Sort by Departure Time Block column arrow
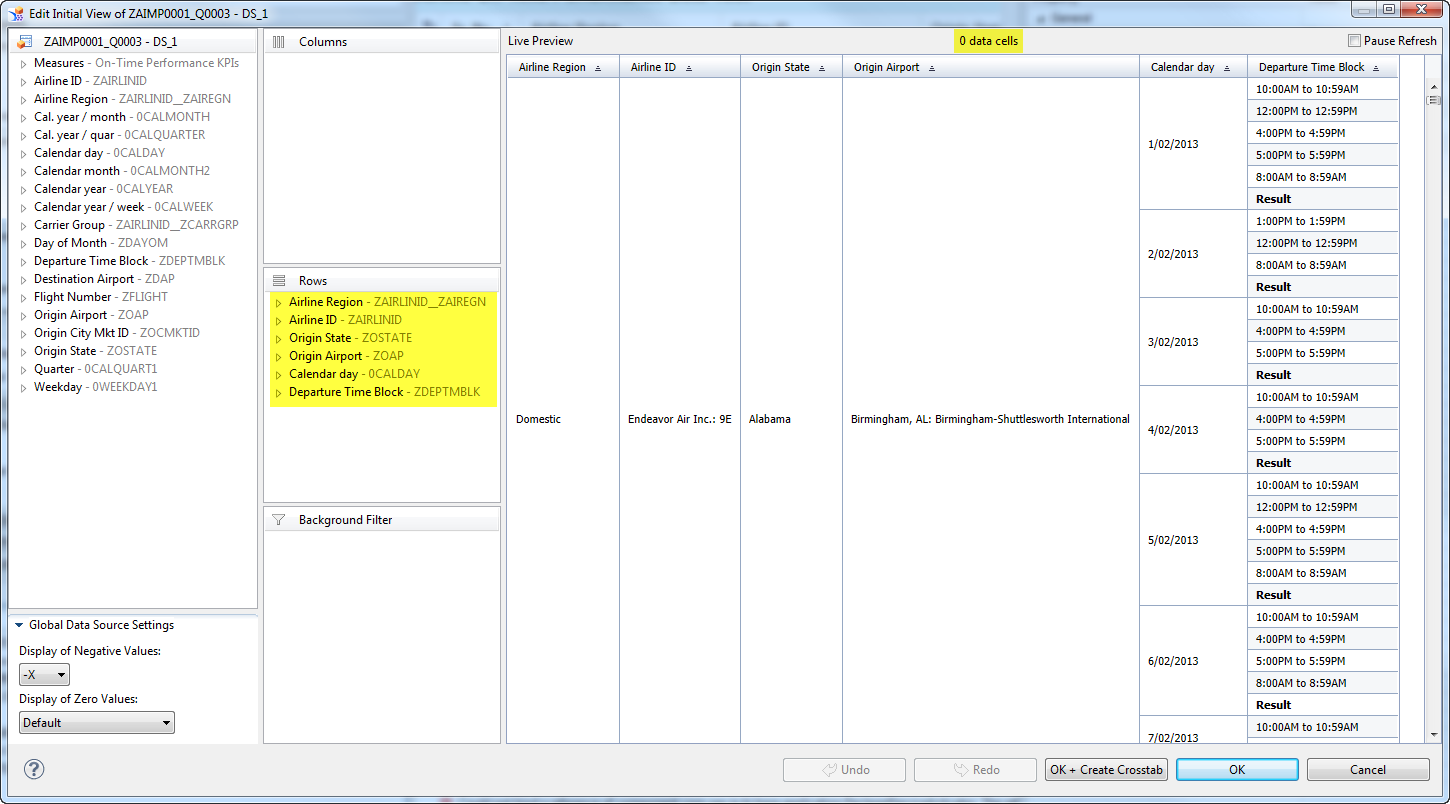Viewport: 1450px width, 804px height. point(1376,68)
